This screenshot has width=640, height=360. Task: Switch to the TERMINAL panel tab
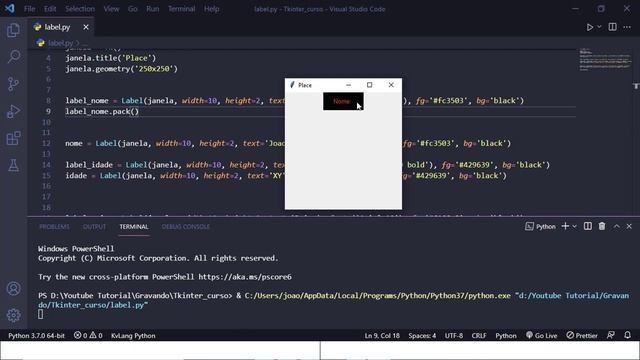[134, 227]
